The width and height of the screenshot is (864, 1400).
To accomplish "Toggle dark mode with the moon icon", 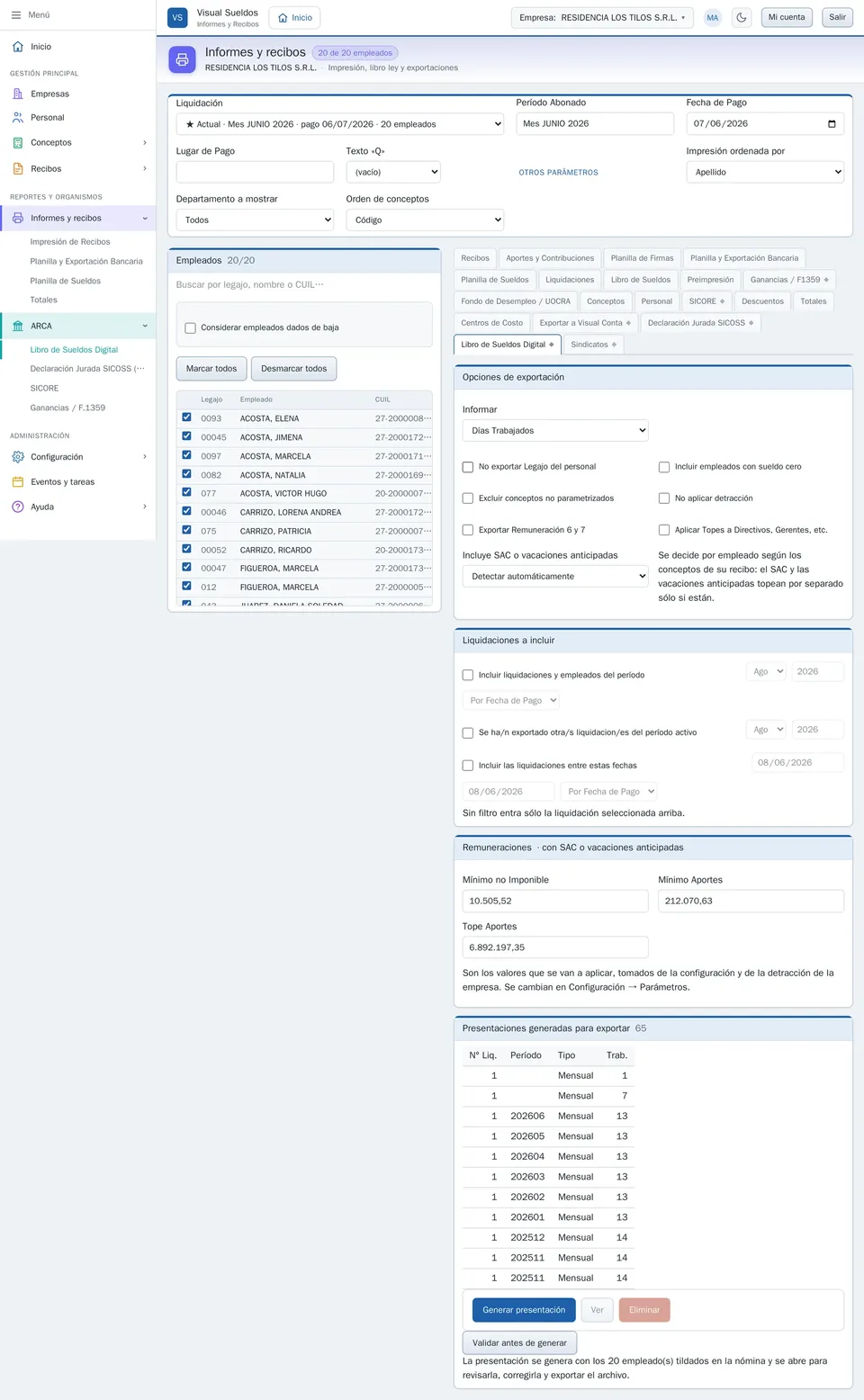I will [x=742, y=17].
